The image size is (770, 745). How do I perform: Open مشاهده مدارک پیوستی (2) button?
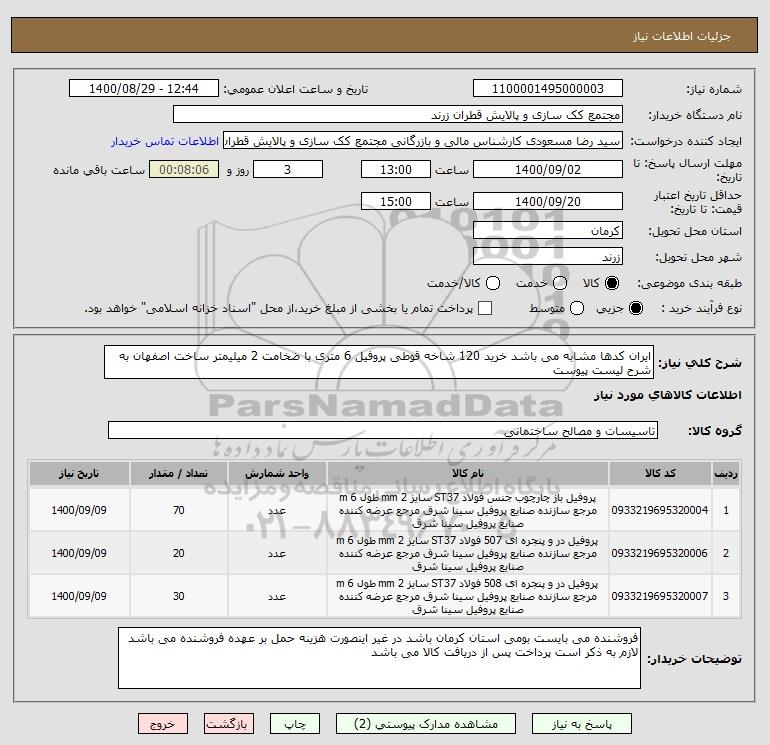pyautogui.click(x=426, y=724)
